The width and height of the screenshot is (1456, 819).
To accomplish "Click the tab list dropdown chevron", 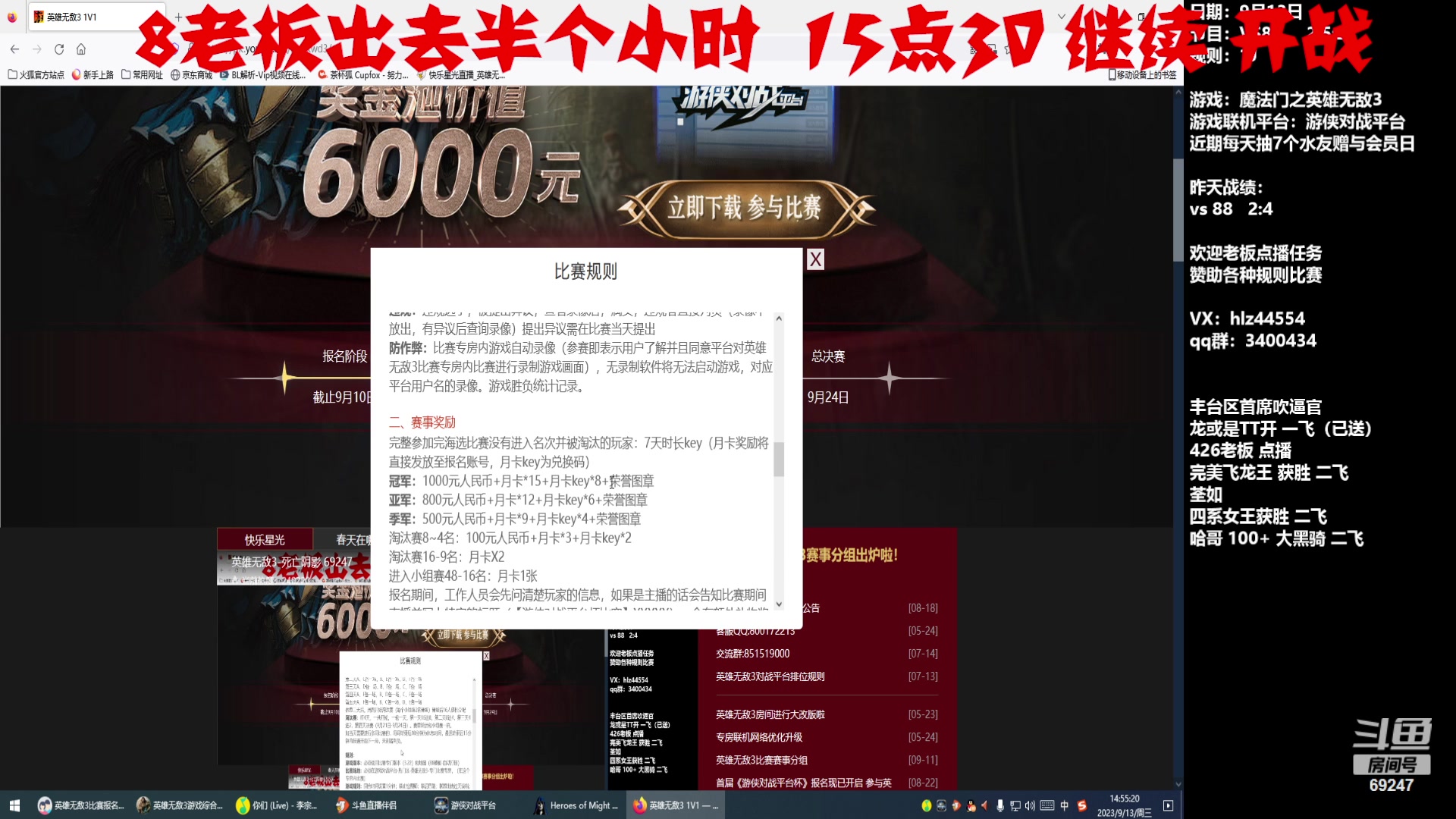I will [1062, 17].
